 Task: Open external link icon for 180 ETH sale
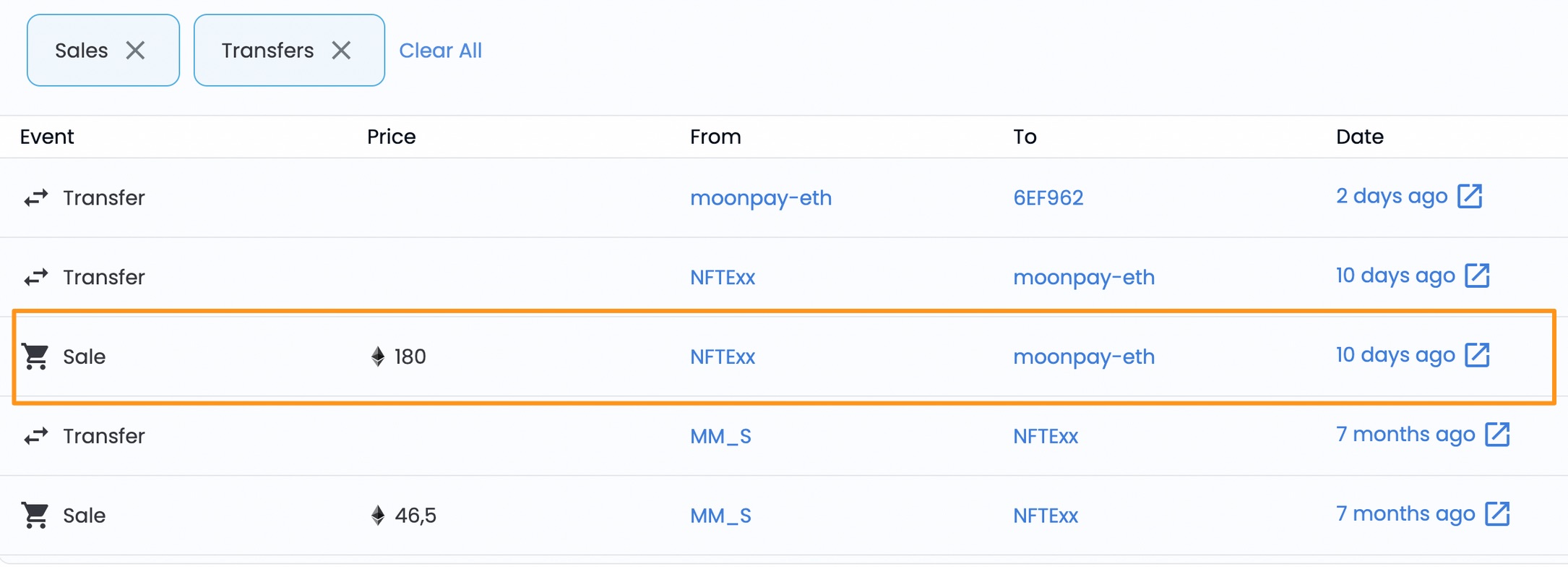click(1477, 355)
